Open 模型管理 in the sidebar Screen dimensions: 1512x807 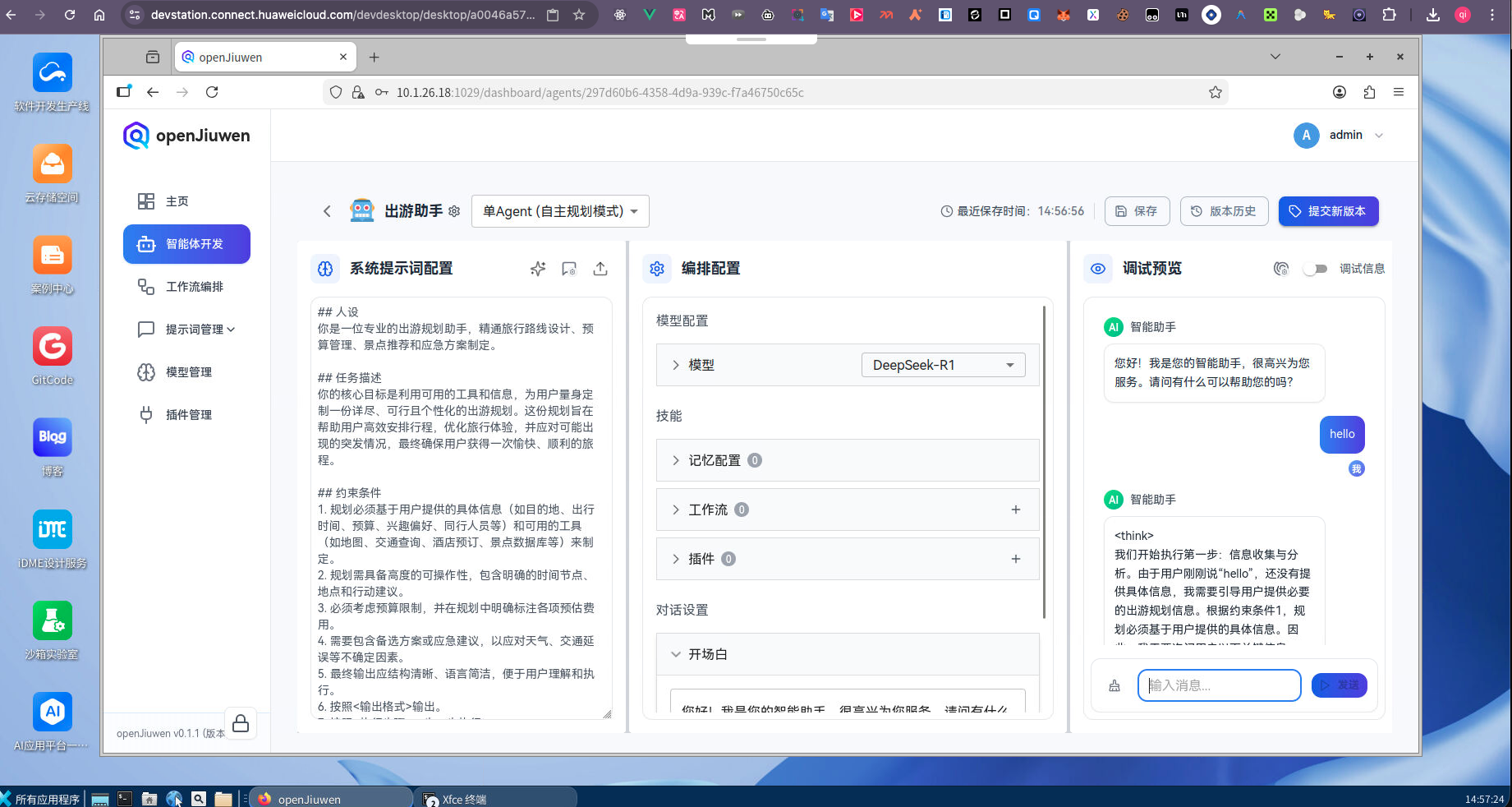[x=187, y=371]
